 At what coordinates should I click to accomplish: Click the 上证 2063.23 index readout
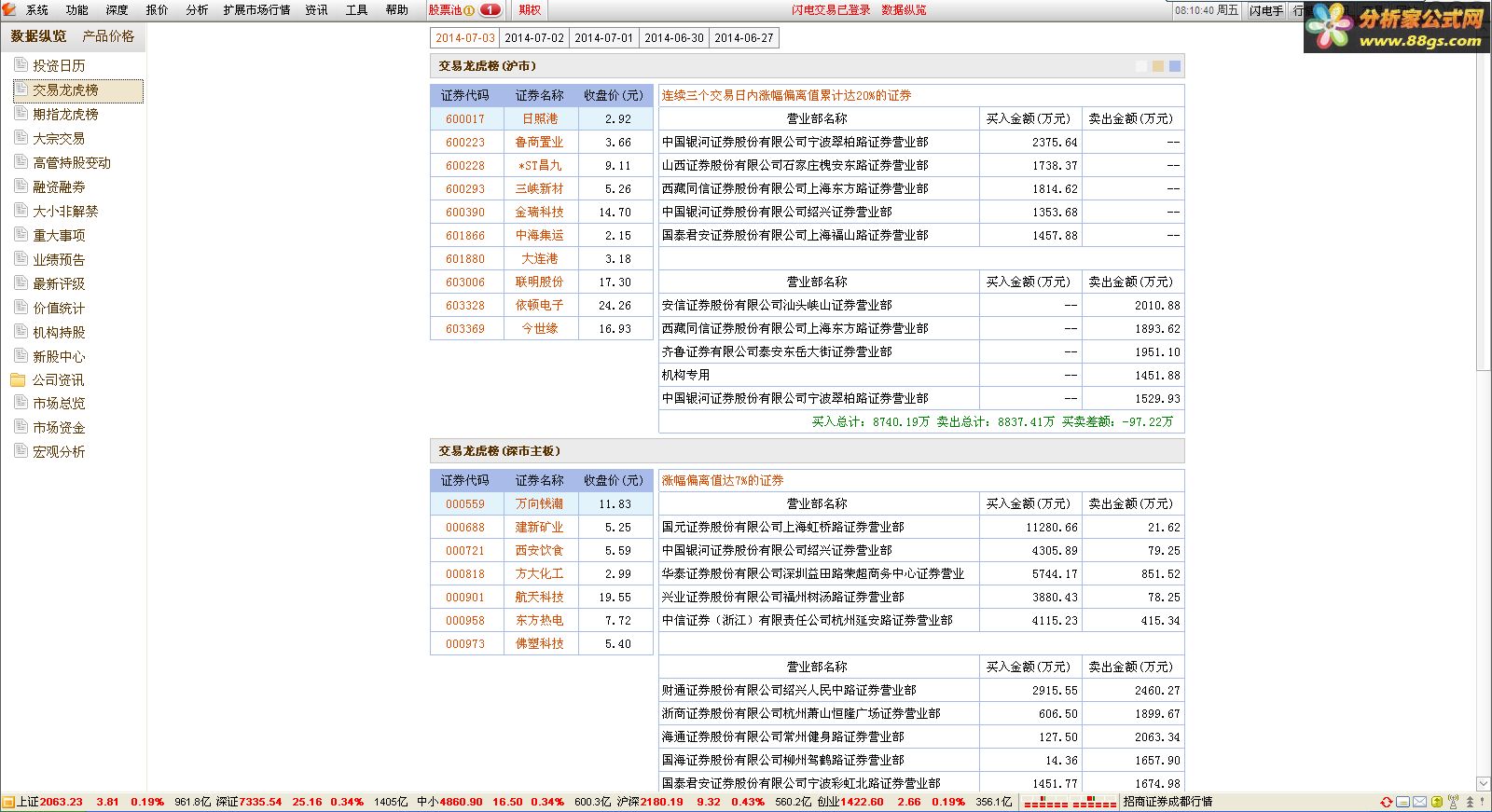(x=50, y=802)
